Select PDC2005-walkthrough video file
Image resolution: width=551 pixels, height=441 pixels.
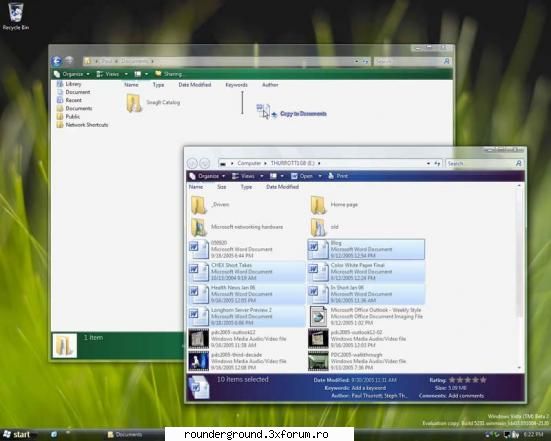click(x=357, y=361)
